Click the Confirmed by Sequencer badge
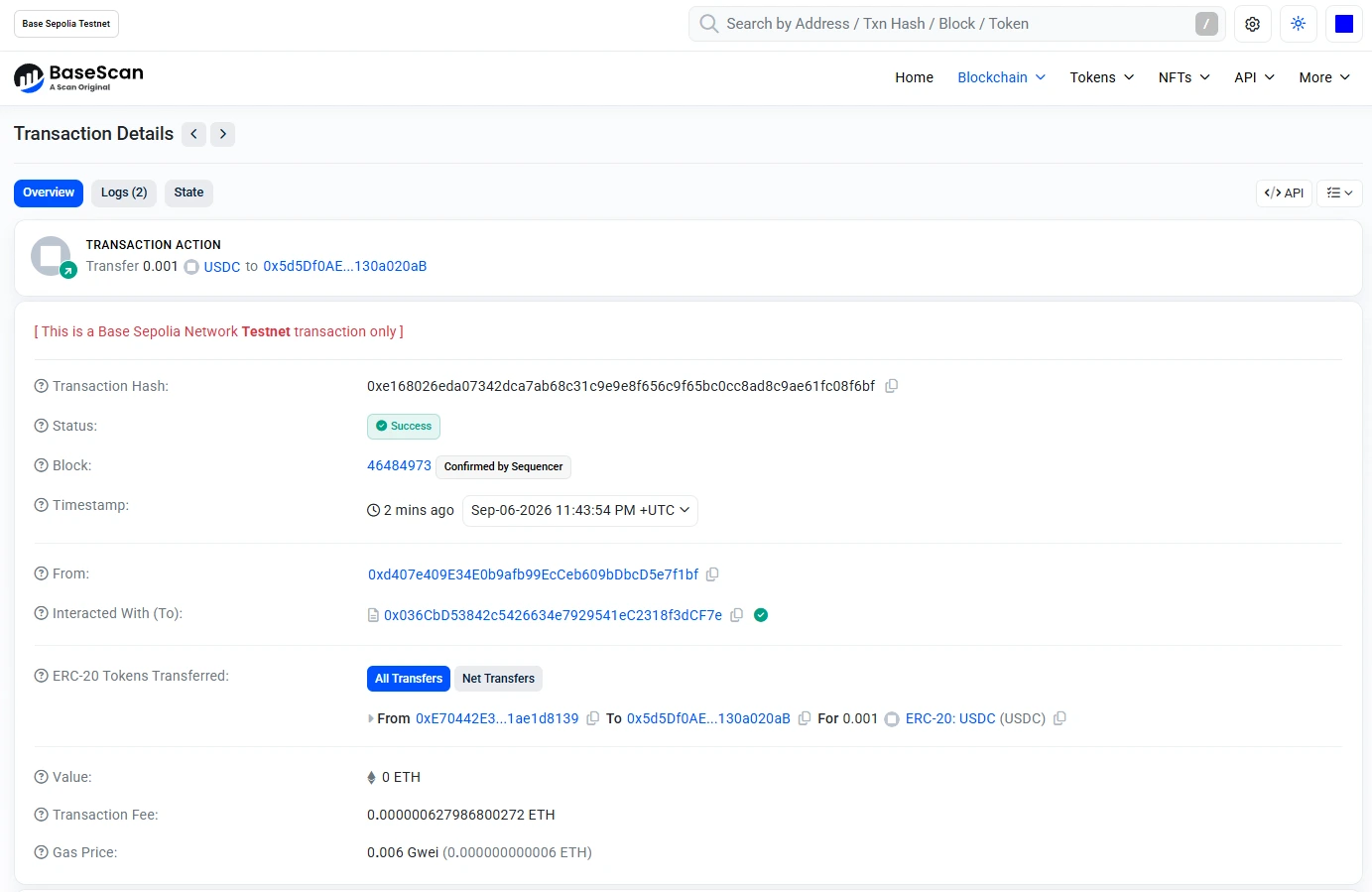This screenshot has width=1372, height=892. [x=503, y=466]
